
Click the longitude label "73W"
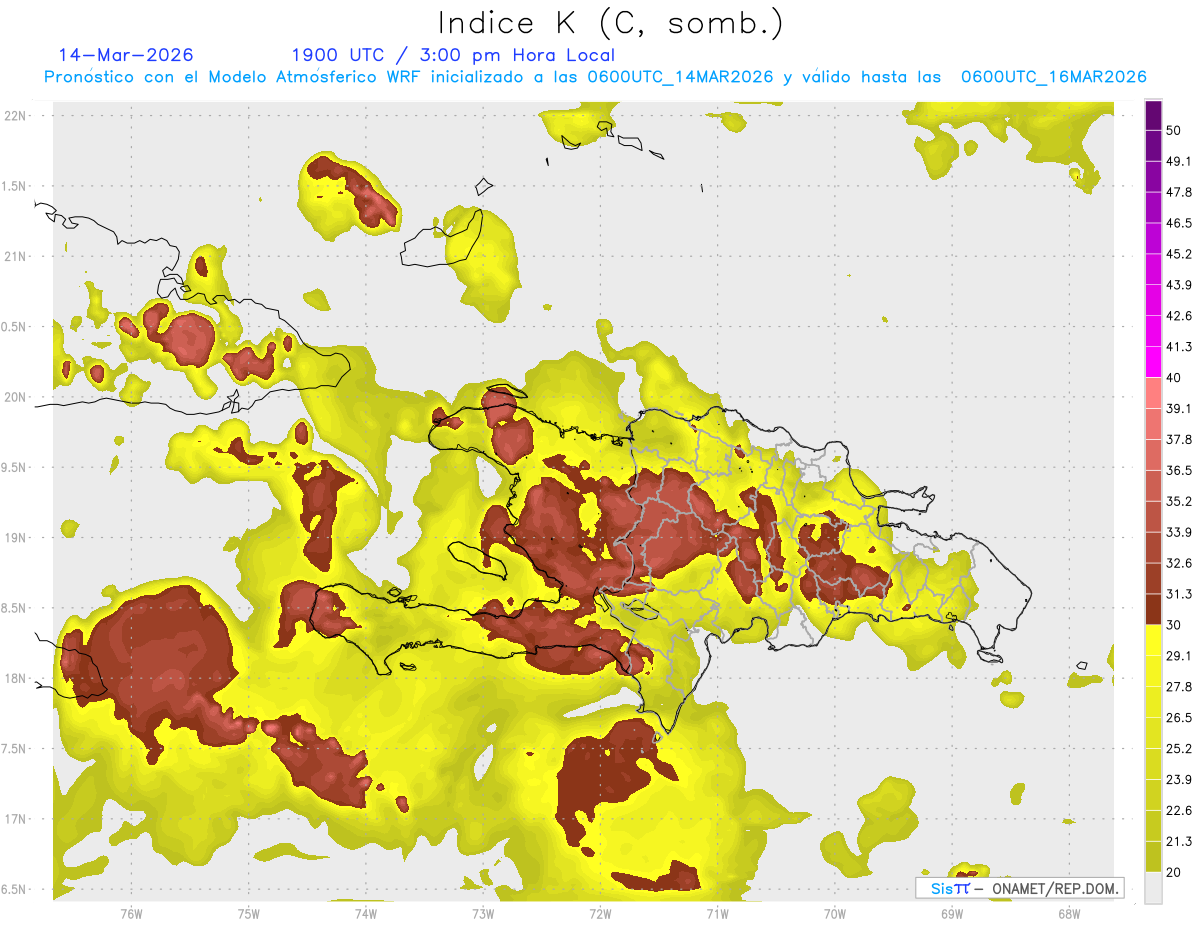pyautogui.click(x=483, y=914)
